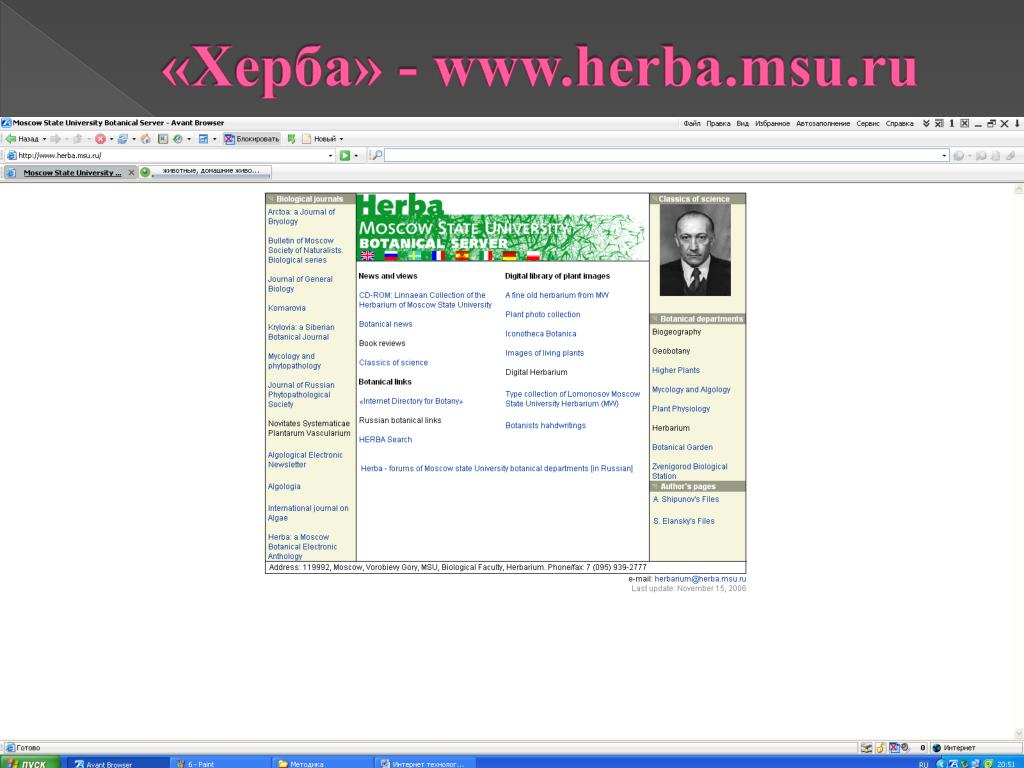
Task: Open the Komarovia journal link
Action: (x=287, y=308)
